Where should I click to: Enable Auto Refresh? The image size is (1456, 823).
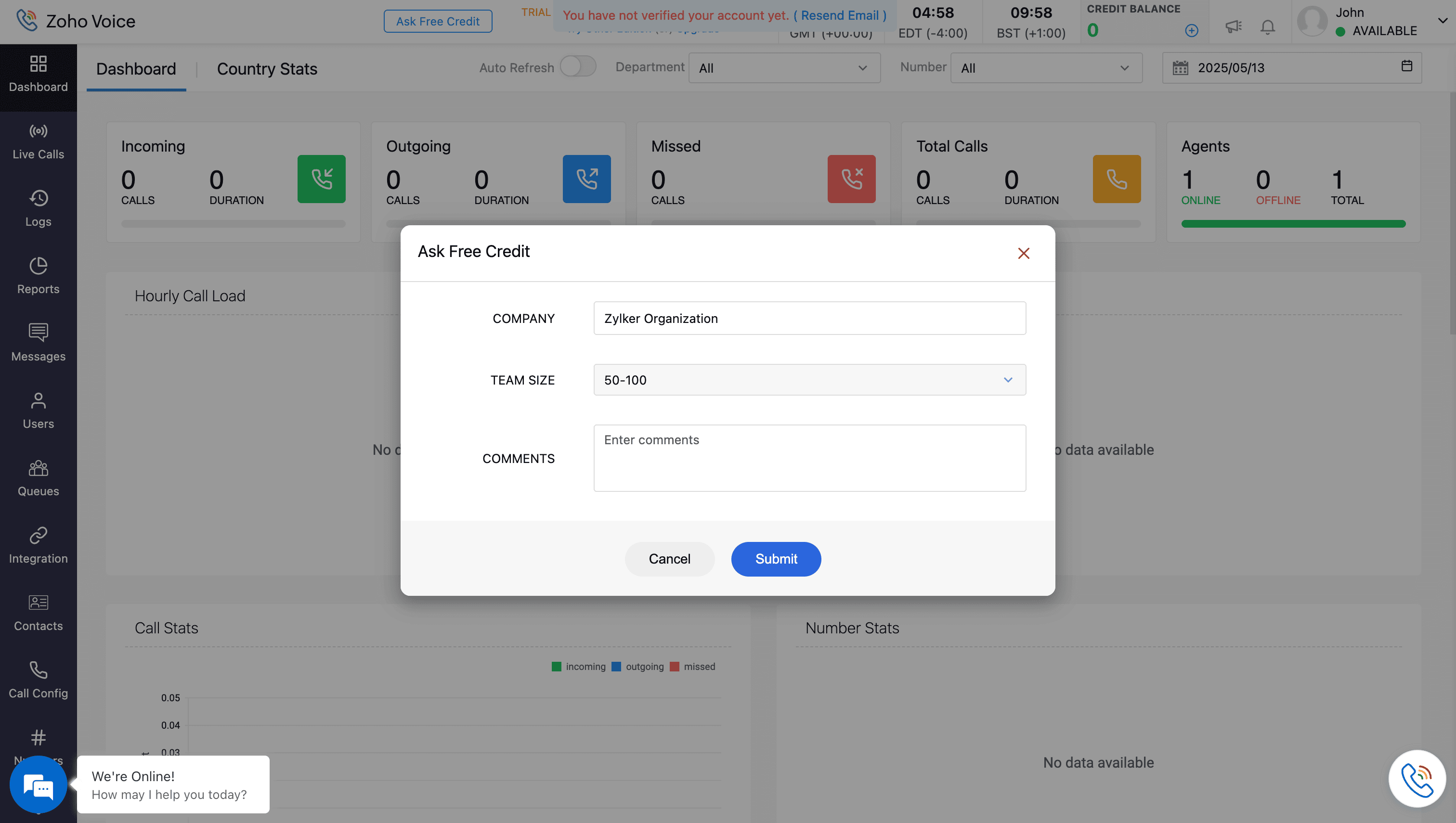(577, 66)
